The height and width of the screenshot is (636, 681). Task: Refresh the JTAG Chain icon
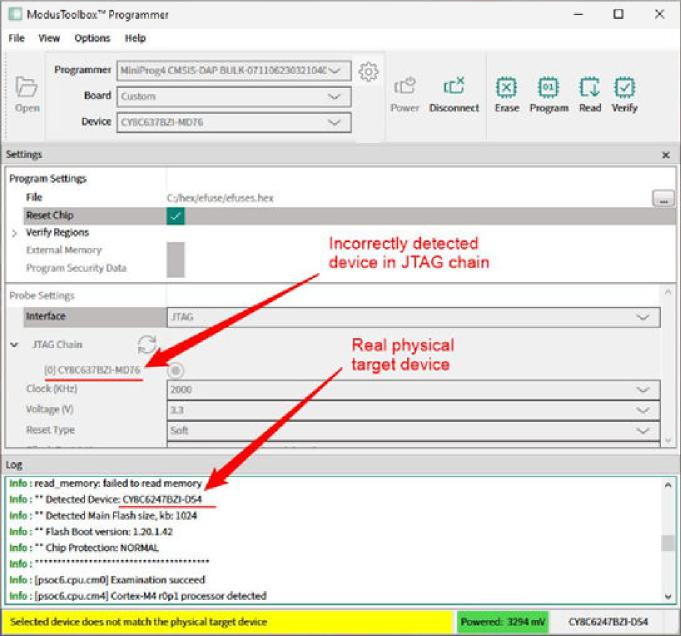point(147,344)
